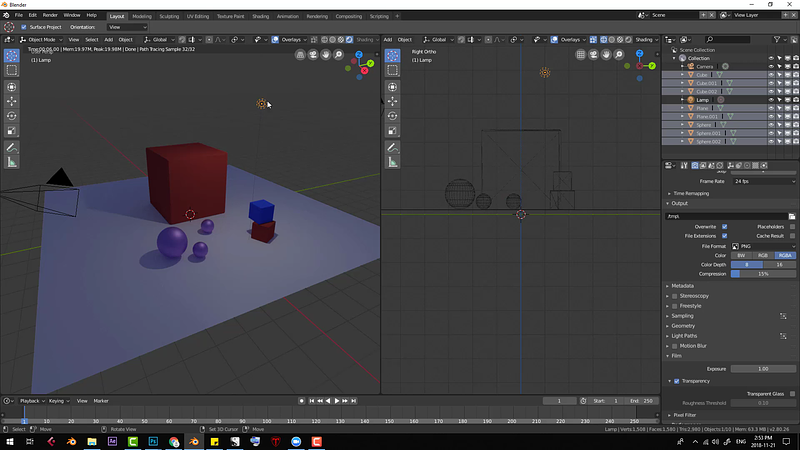The image size is (800, 450).
Task: Click the pan hand icon in left viewport
Action: coord(326,55)
